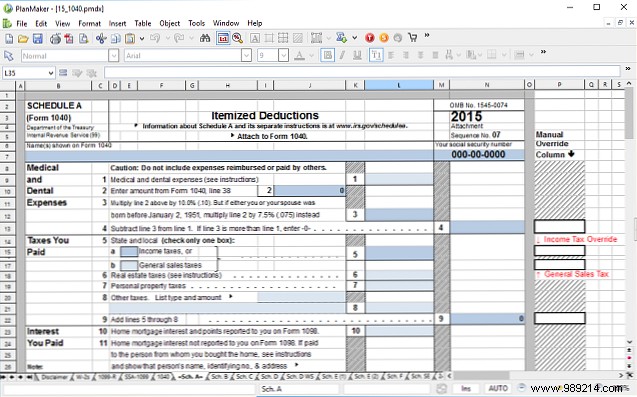
Task: Click the formula edit bar
Action: point(362,73)
